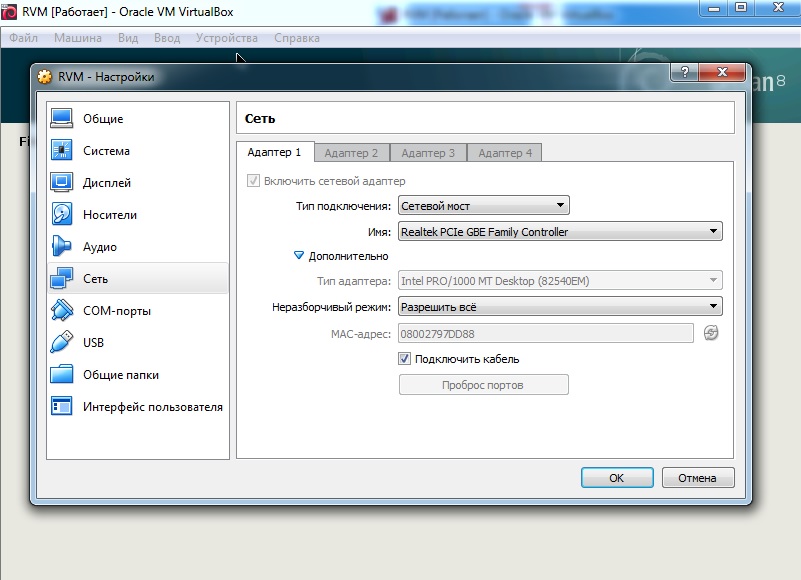Screen dimensions: 801x580
Task: Collapse the Дополнительно section
Action: [299, 256]
